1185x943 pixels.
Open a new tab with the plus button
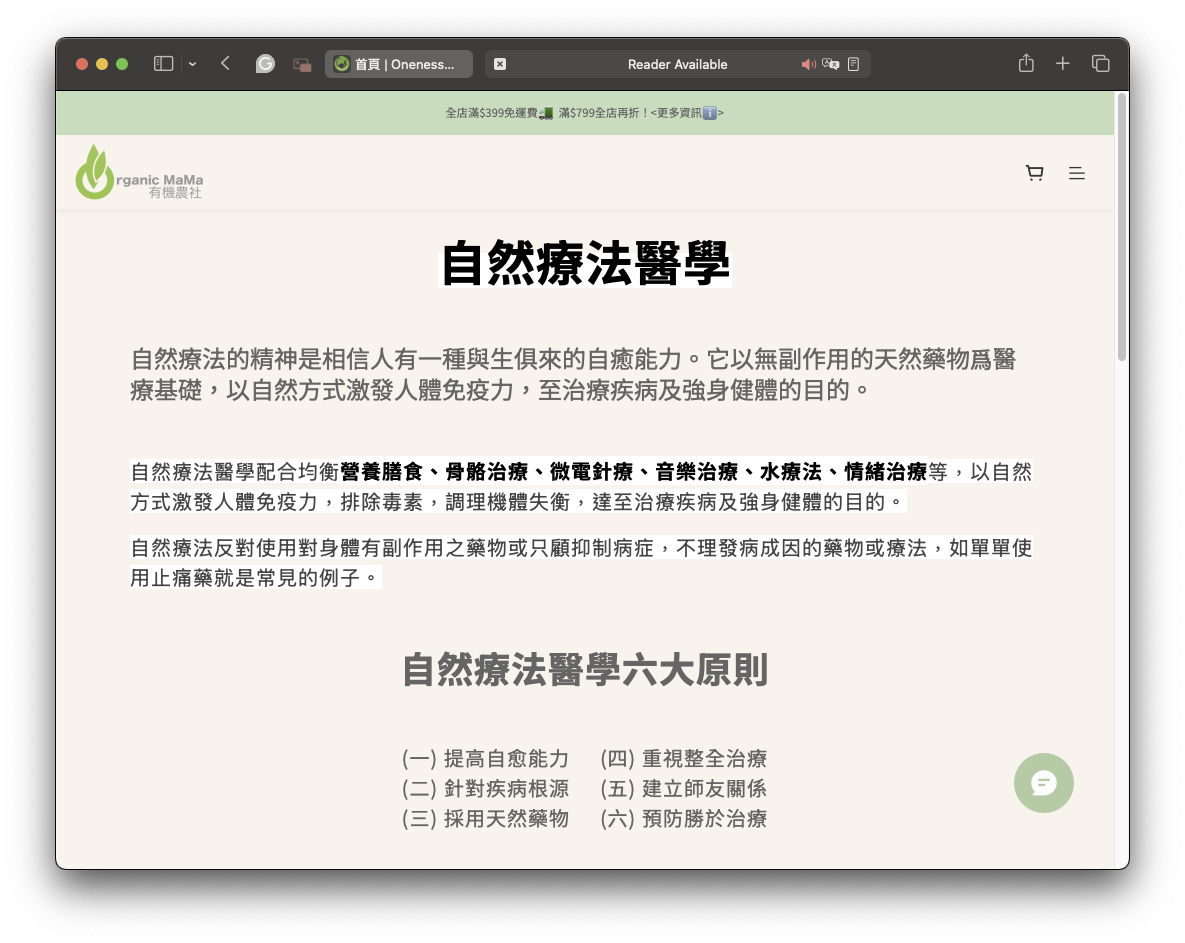tap(1062, 62)
